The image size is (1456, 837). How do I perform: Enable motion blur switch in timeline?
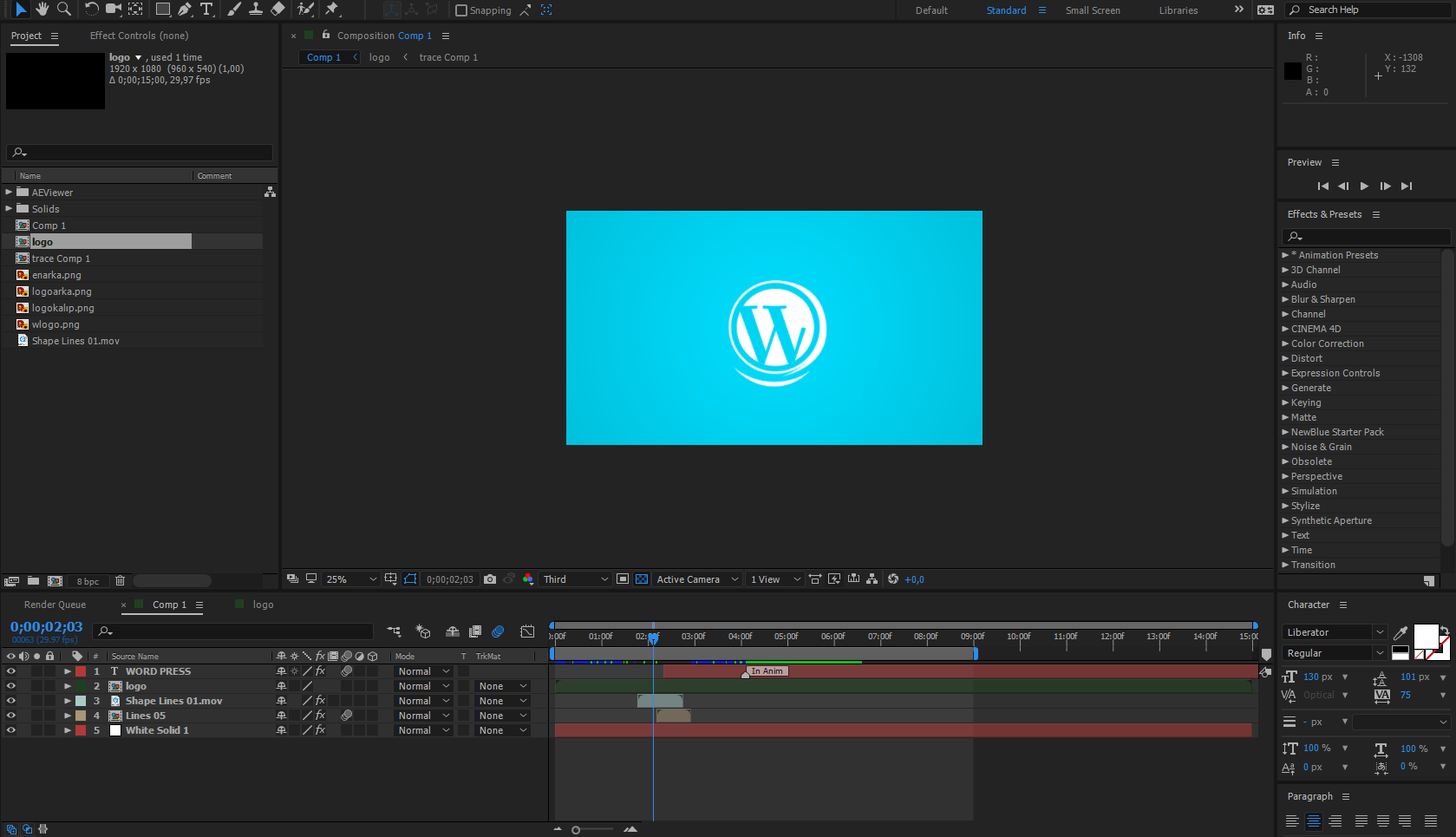click(498, 631)
